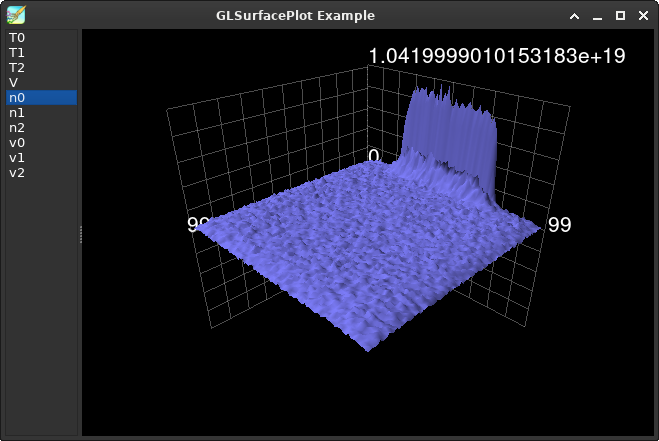Choose v2 at the list bottom

17,173
